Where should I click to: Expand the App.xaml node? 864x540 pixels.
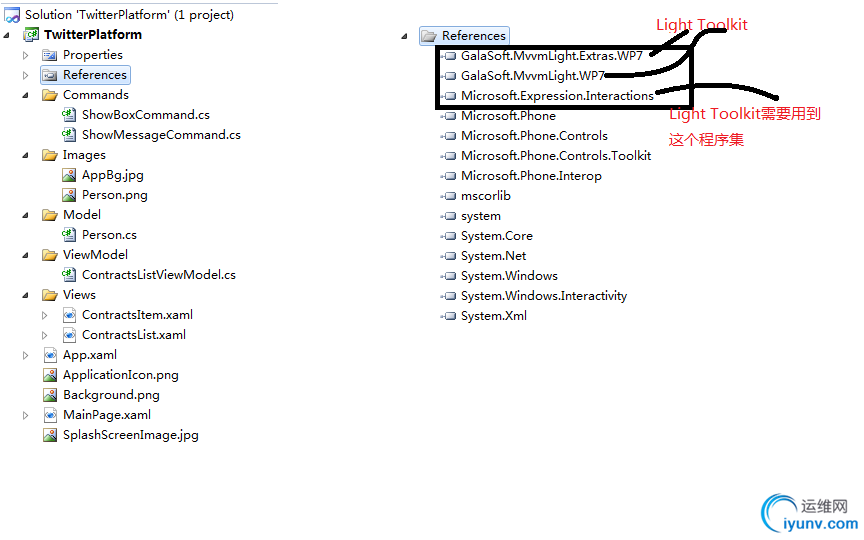click(x=25, y=355)
